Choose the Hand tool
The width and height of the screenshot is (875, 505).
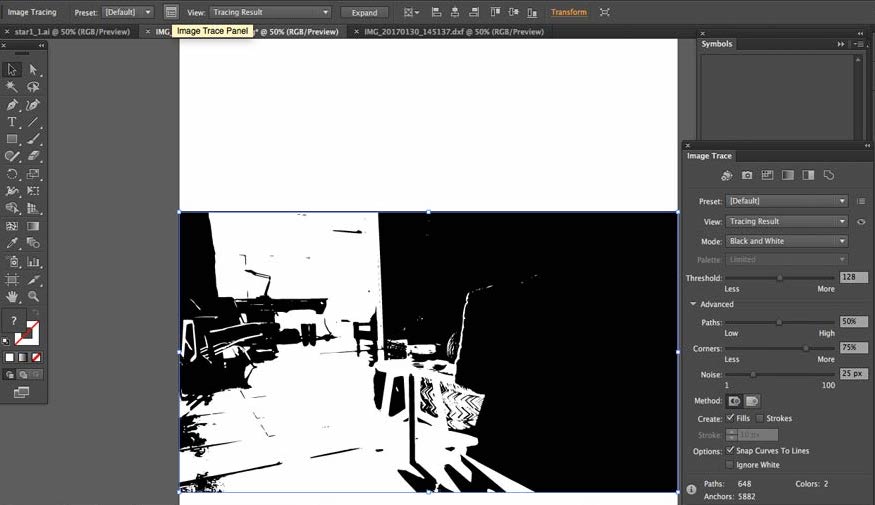[x=12, y=296]
